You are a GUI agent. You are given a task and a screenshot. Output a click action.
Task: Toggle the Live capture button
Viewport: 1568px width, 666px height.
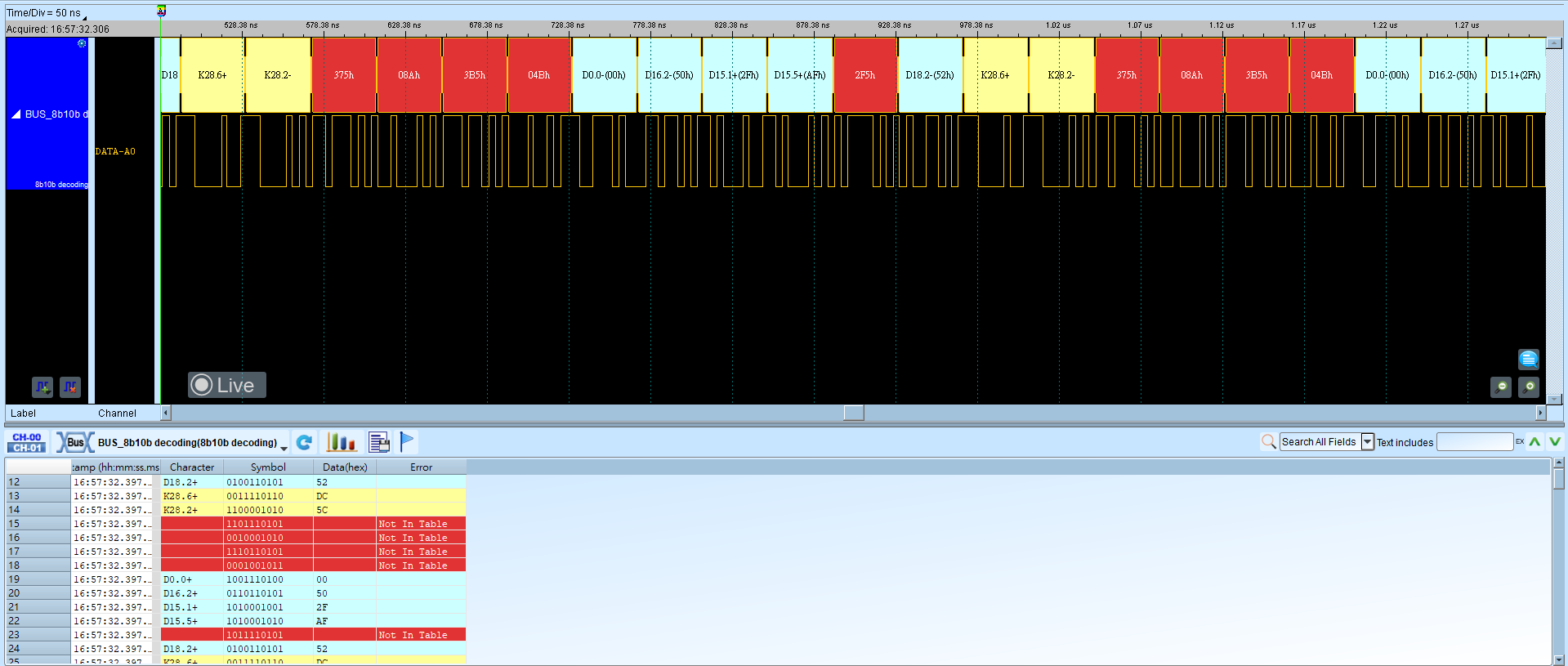227,385
